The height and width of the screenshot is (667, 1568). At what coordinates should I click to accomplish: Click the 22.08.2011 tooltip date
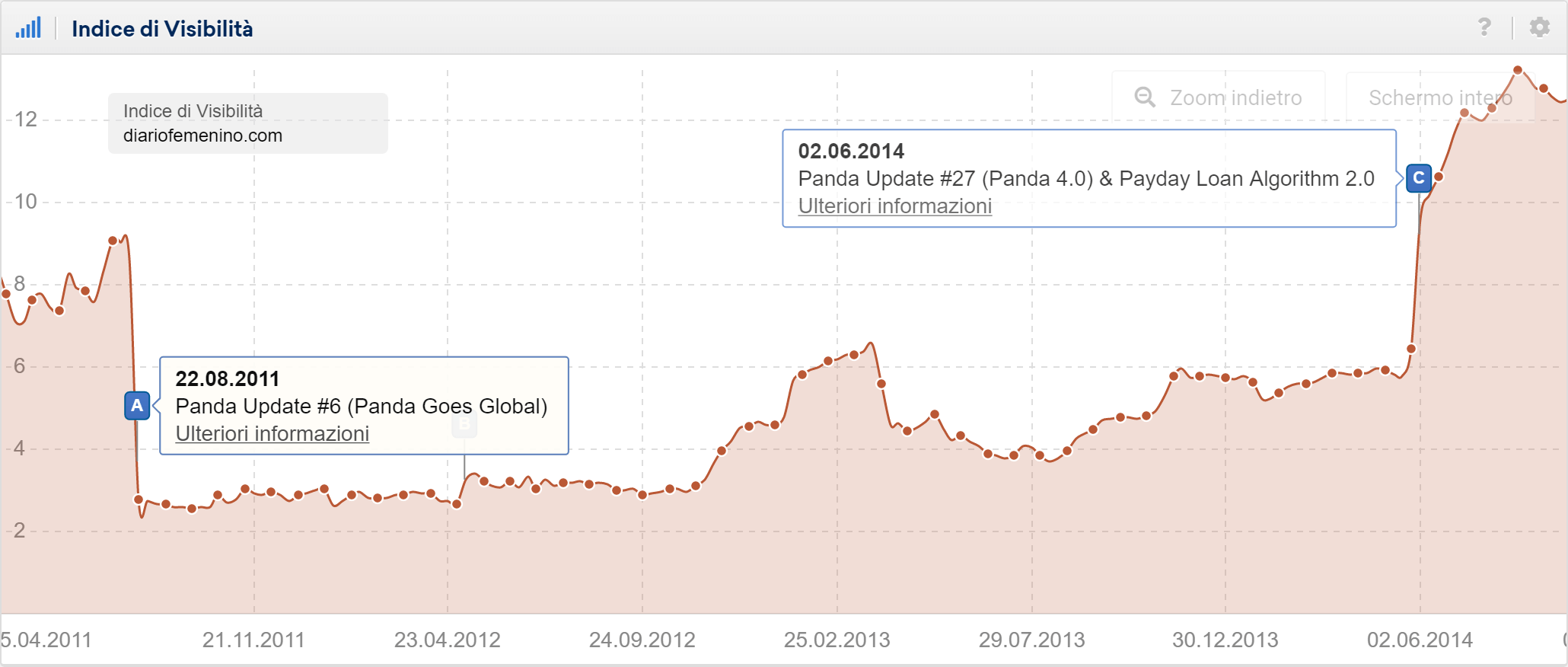pyautogui.click(x=228, y=378)
